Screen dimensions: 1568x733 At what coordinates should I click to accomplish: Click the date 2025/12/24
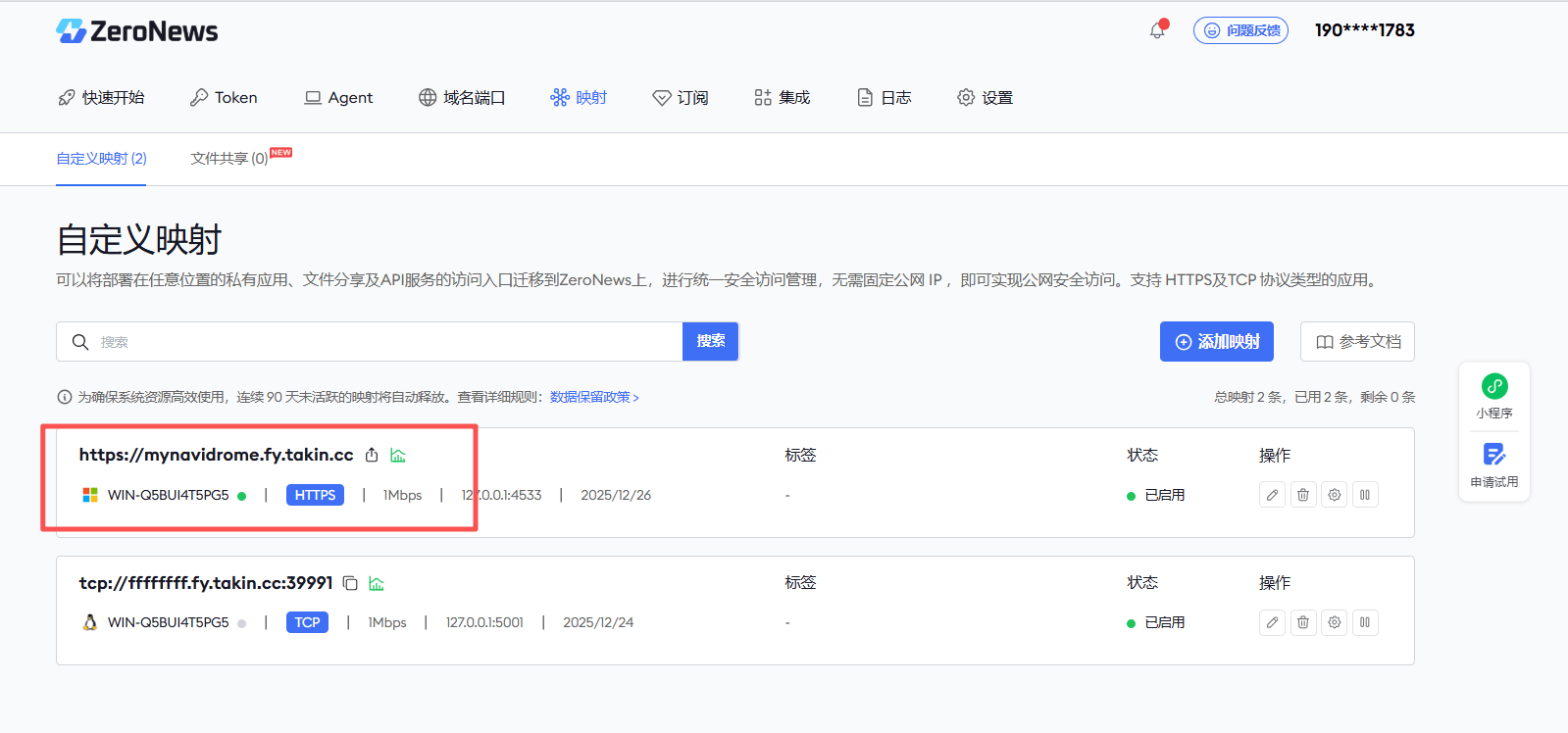coord(598,622)
